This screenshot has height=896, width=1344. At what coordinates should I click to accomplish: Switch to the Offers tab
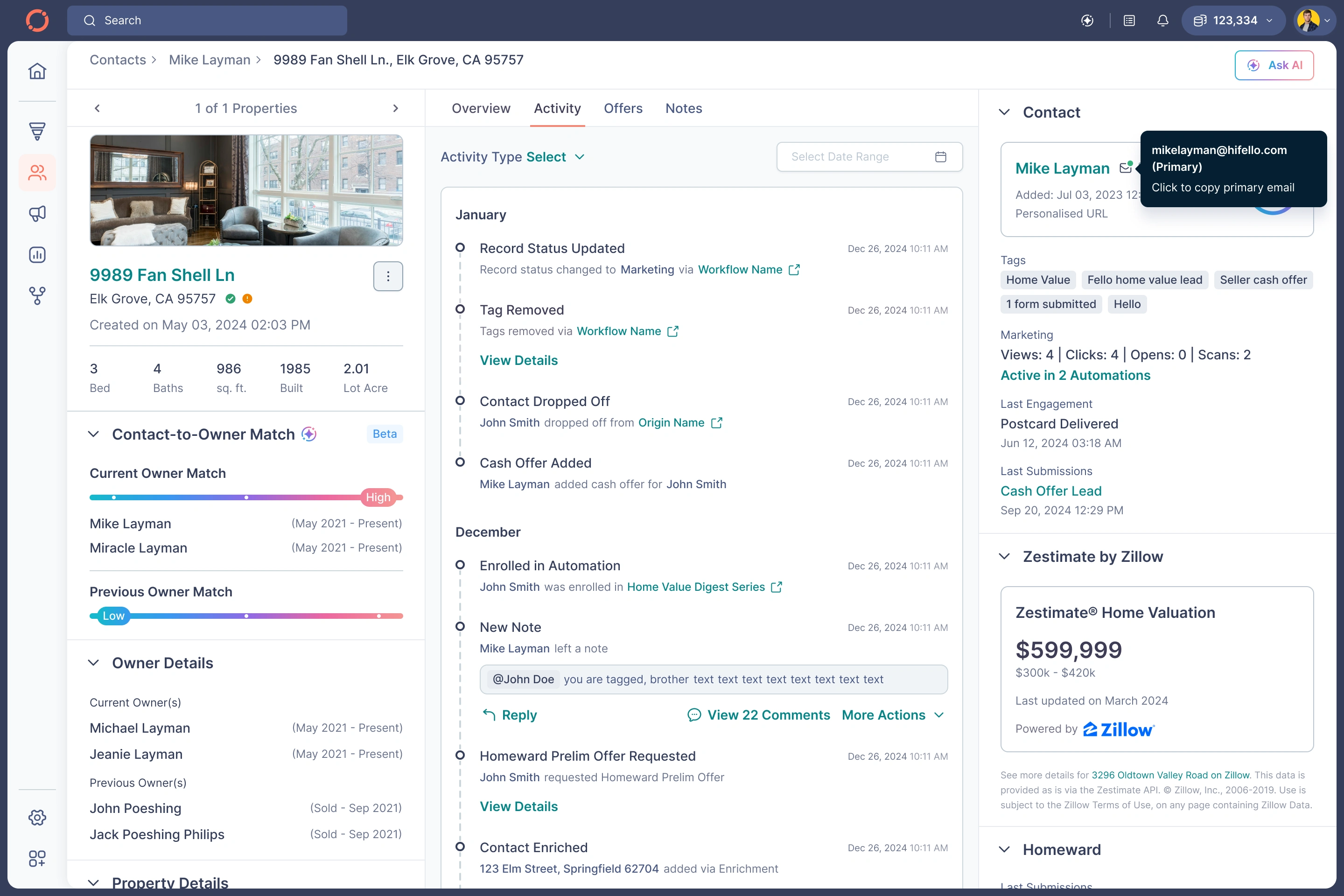(623, 109)
